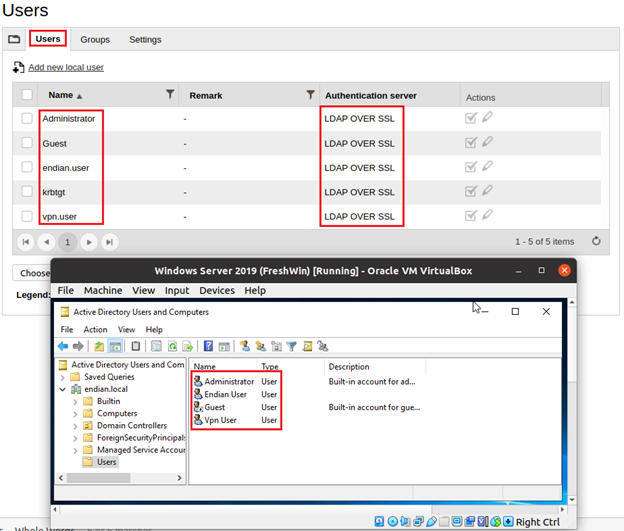The height and width of the screenshot is (531, 624).
Task: Click the Create new organizational unit icon
Action: 276,346
